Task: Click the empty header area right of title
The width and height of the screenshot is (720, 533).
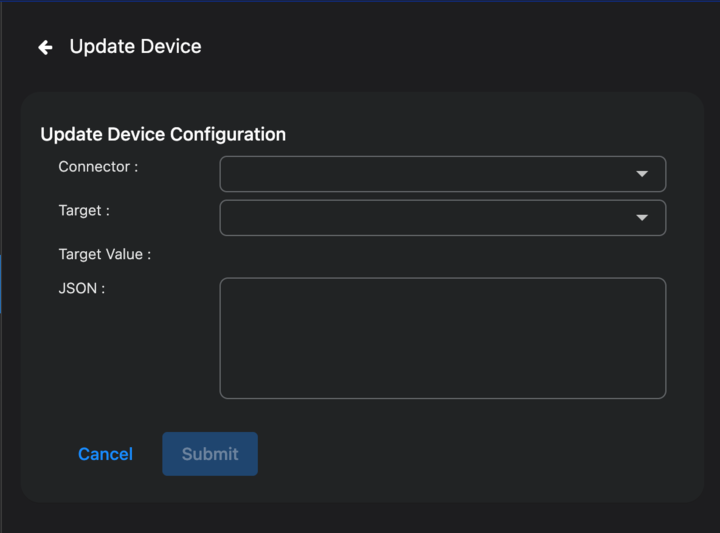Action: [x=450, y=47]
